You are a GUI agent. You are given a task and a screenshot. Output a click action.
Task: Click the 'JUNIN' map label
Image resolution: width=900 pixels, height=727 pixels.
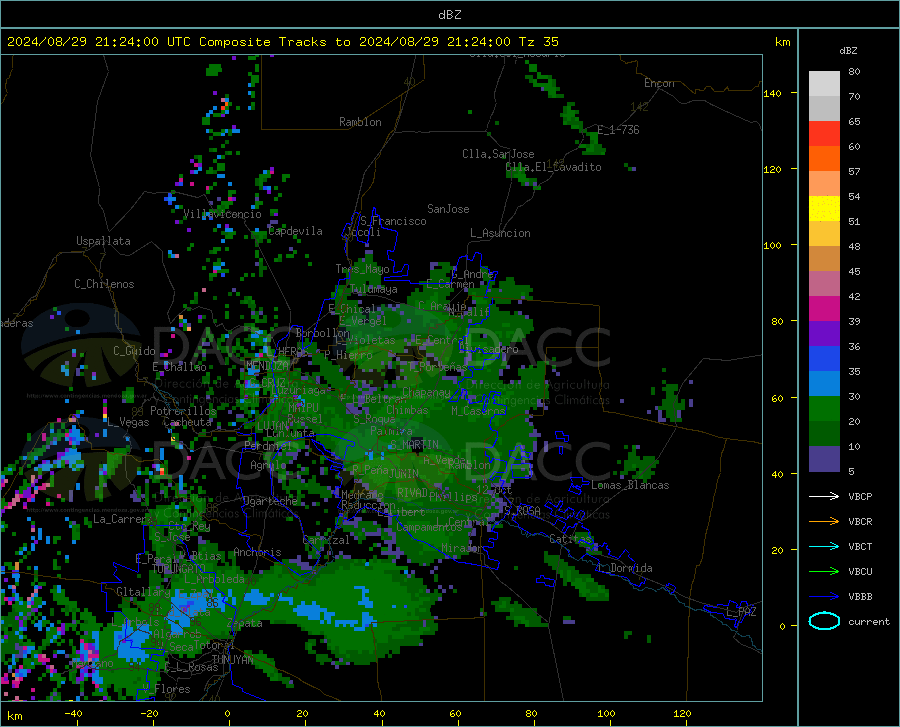click(404, 474)
